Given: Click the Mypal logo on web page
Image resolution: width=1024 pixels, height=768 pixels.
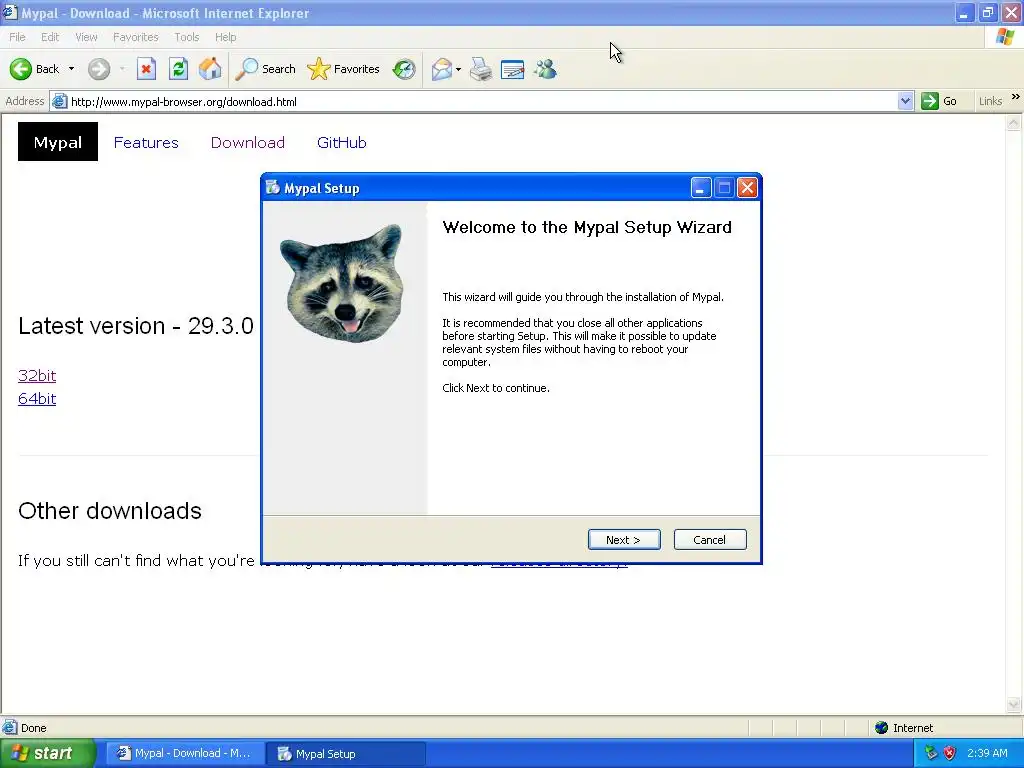Looking at the screenshot, I should coord(57,142).
